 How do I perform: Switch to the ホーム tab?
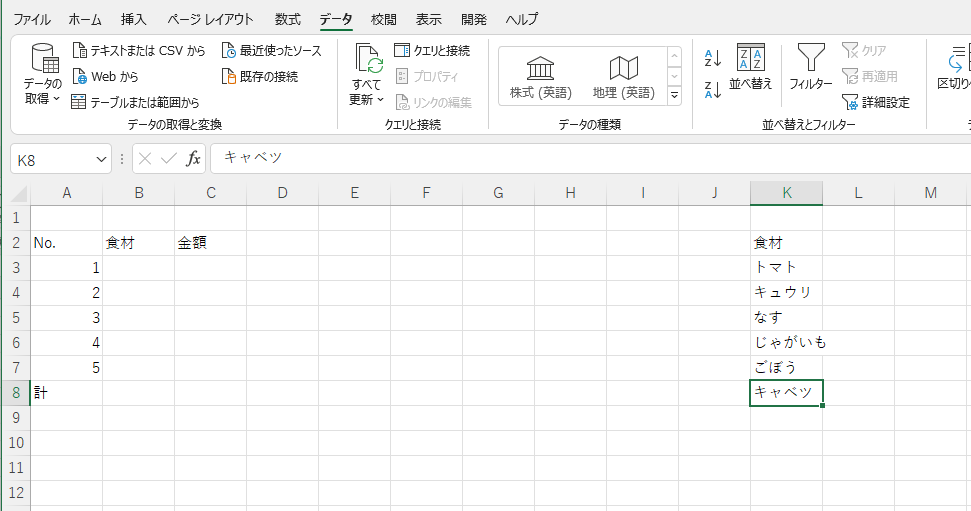click(x=85, y=19)
